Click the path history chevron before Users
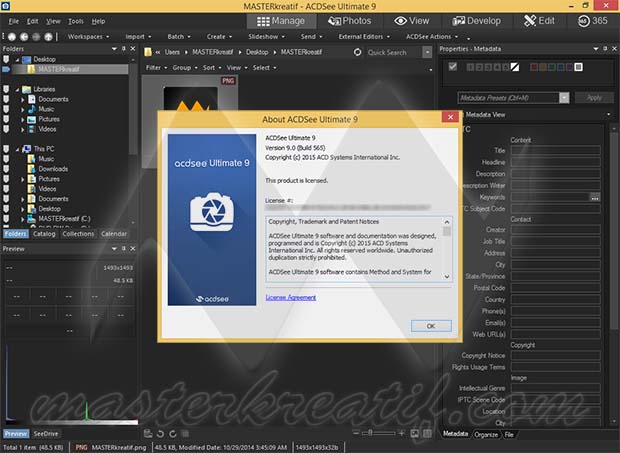Viewport: 620px width, 453px height. [158, 52]
